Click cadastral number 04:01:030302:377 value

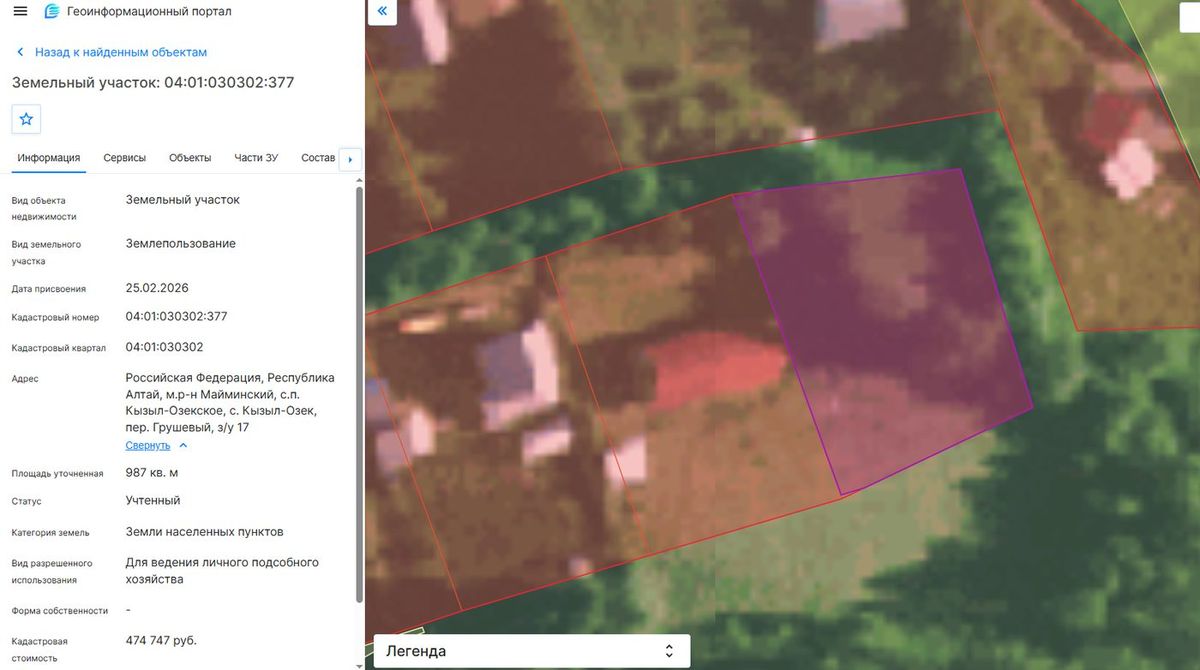177,316
